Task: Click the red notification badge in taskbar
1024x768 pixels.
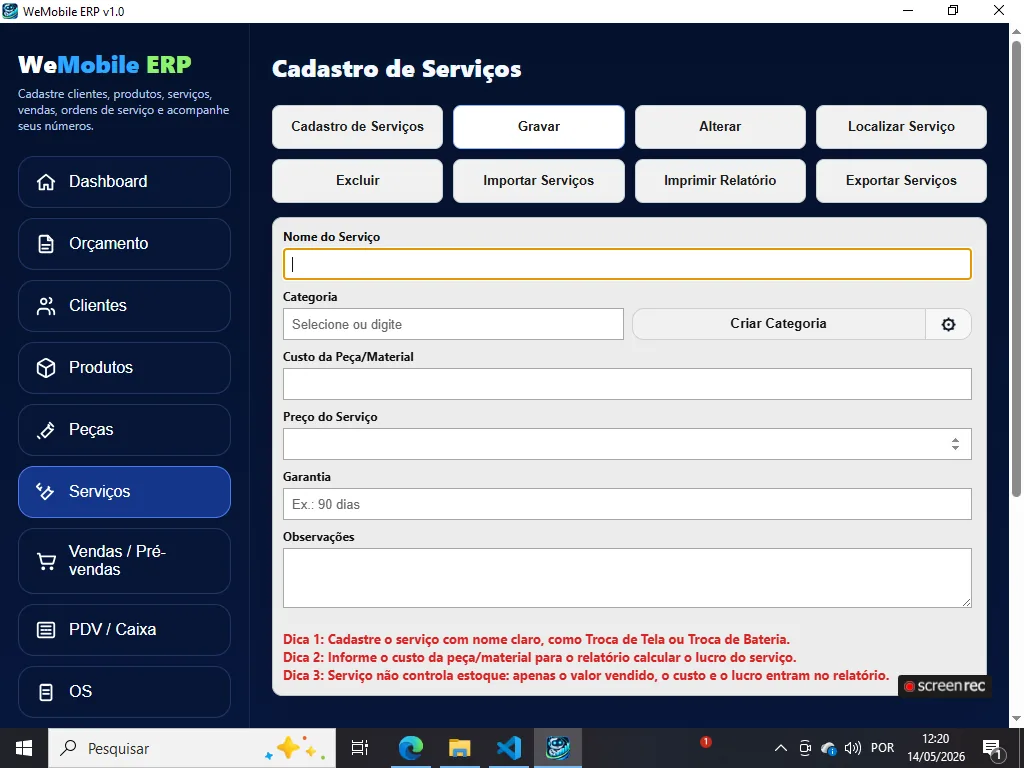Action: 705,741
